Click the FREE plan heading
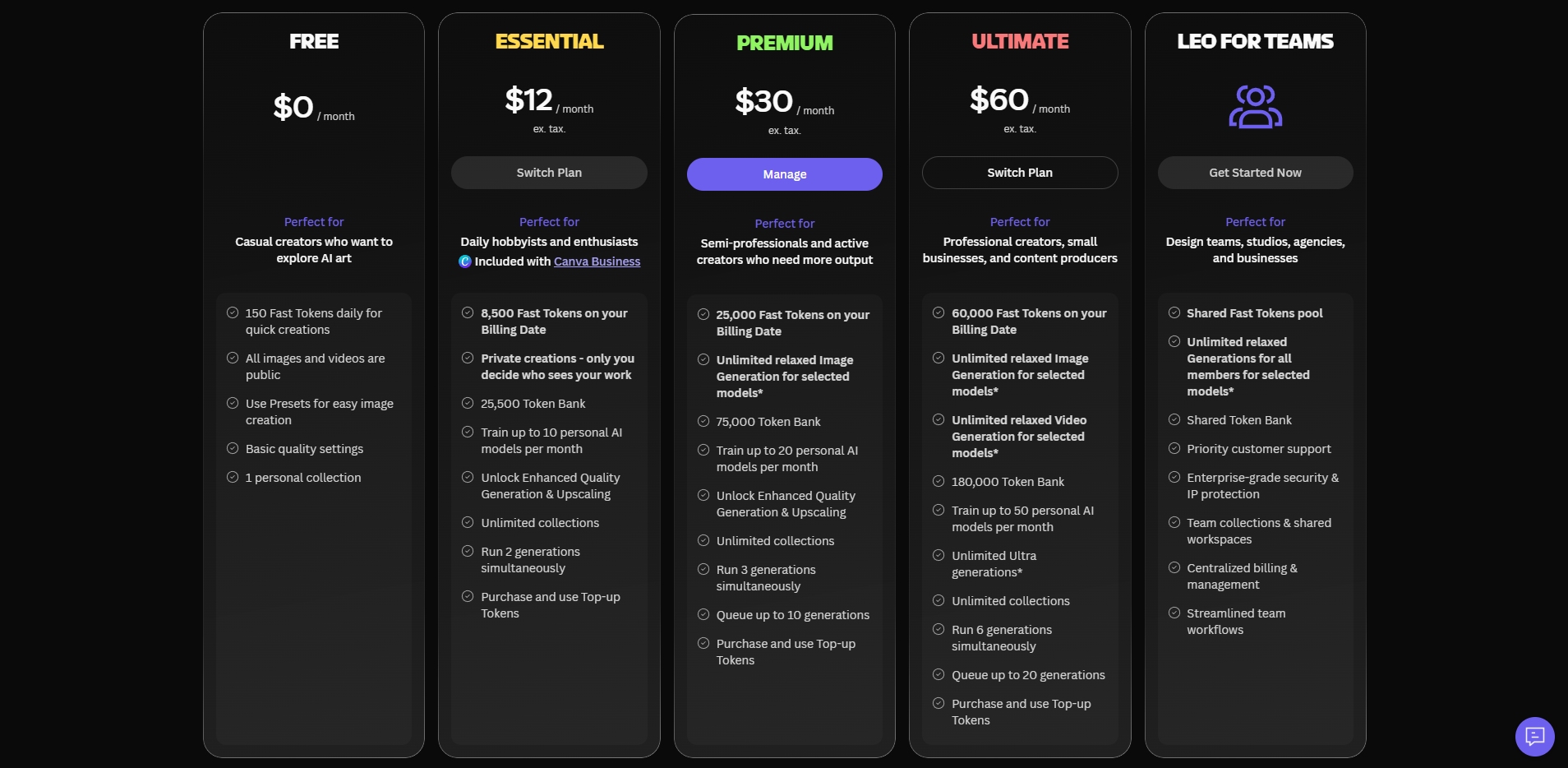Screen dimensions: 1568x768 pyautogui.click(x=314, y=41)
